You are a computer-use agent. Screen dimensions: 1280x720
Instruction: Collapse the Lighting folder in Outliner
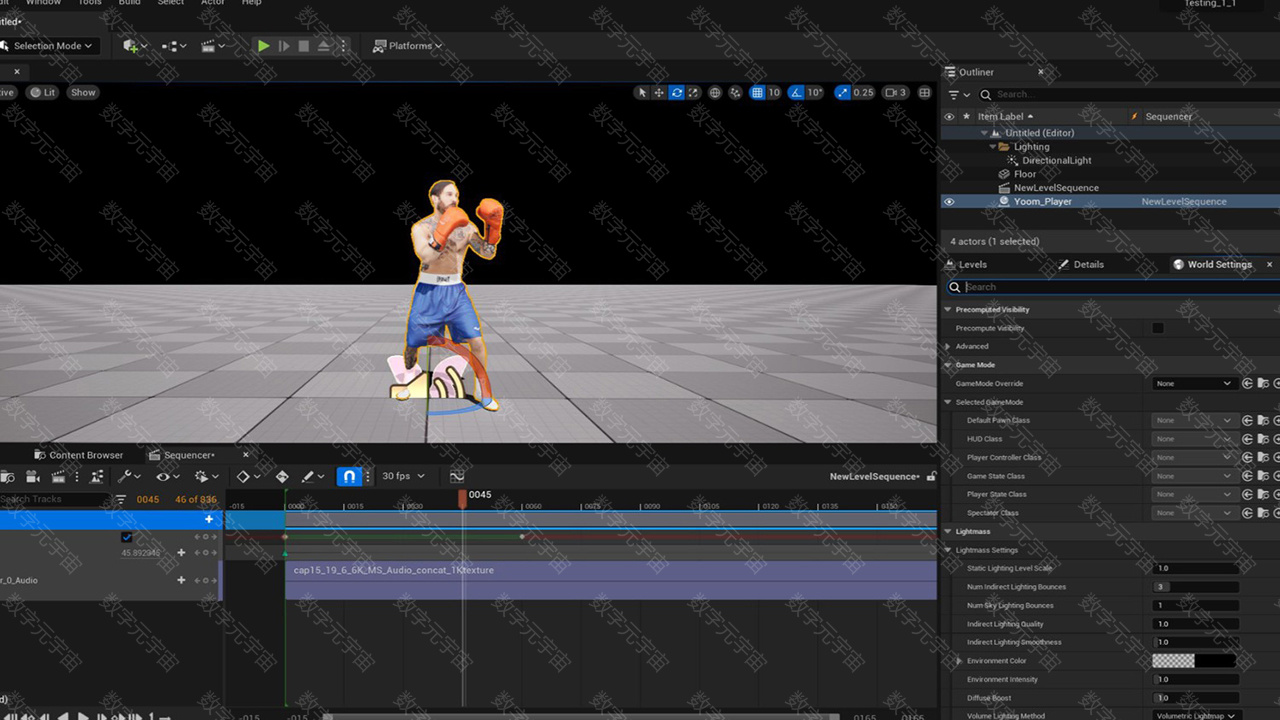pyautogui.click(x=993, y=147)
